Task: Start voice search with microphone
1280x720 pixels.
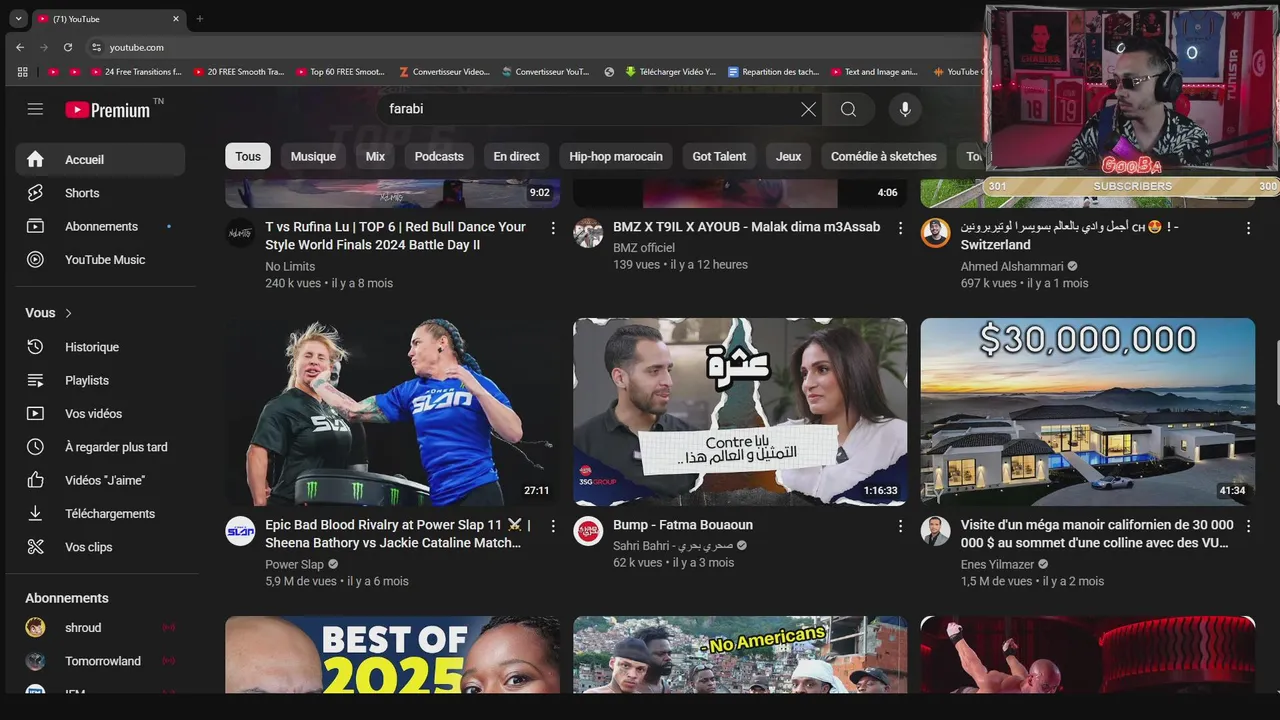Action: pyautogui.click(x=905, y=109)
